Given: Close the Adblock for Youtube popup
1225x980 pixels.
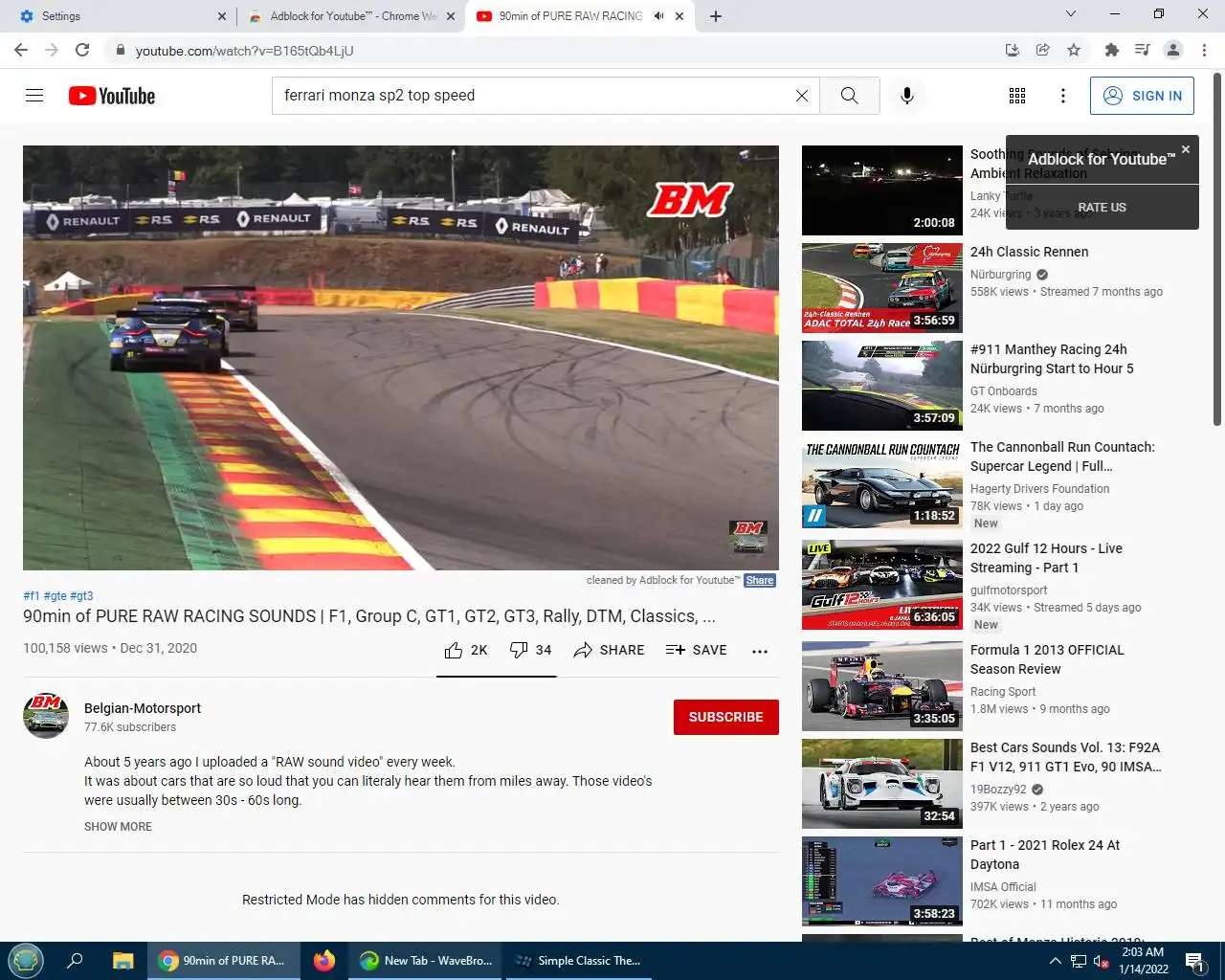Looking at the screenshot, I should pyautogui.click(x=1186, y=149).
